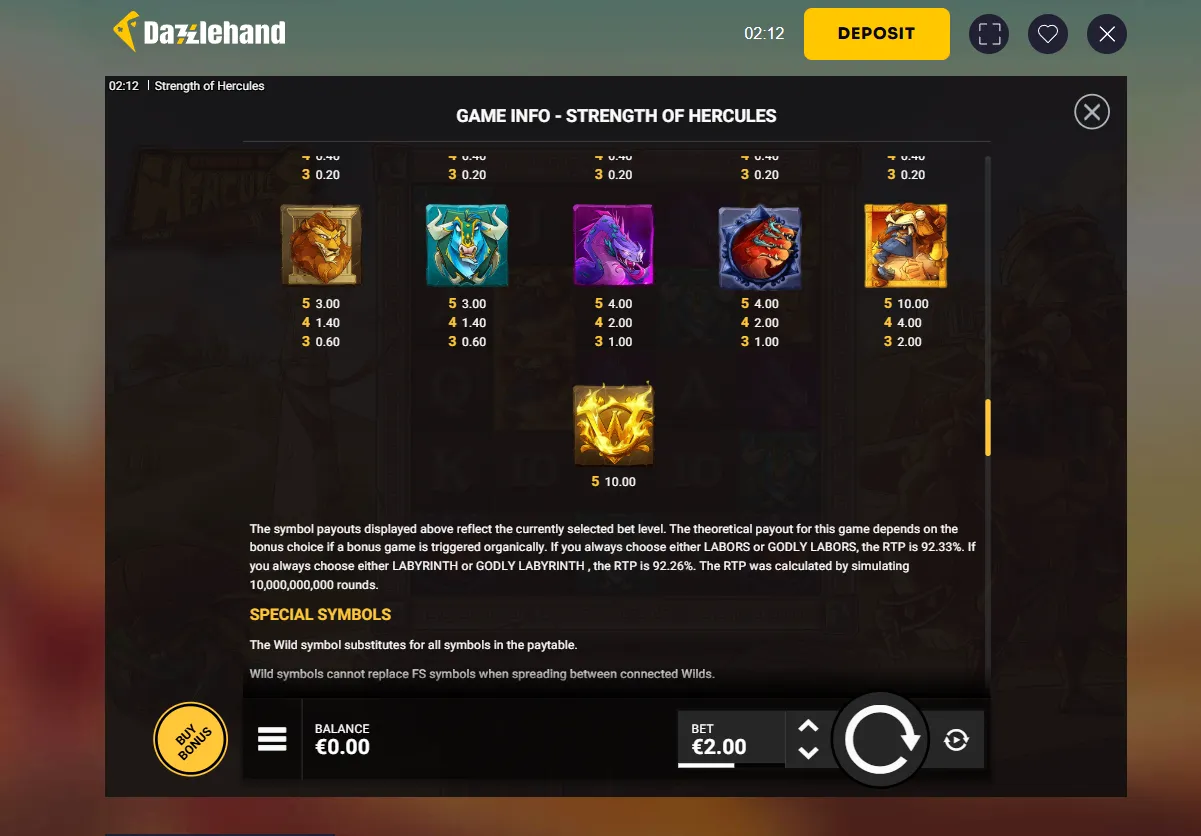Open the hamburger game menu
This screenshot has width=1201, height=836.
[x=272, y=739]
